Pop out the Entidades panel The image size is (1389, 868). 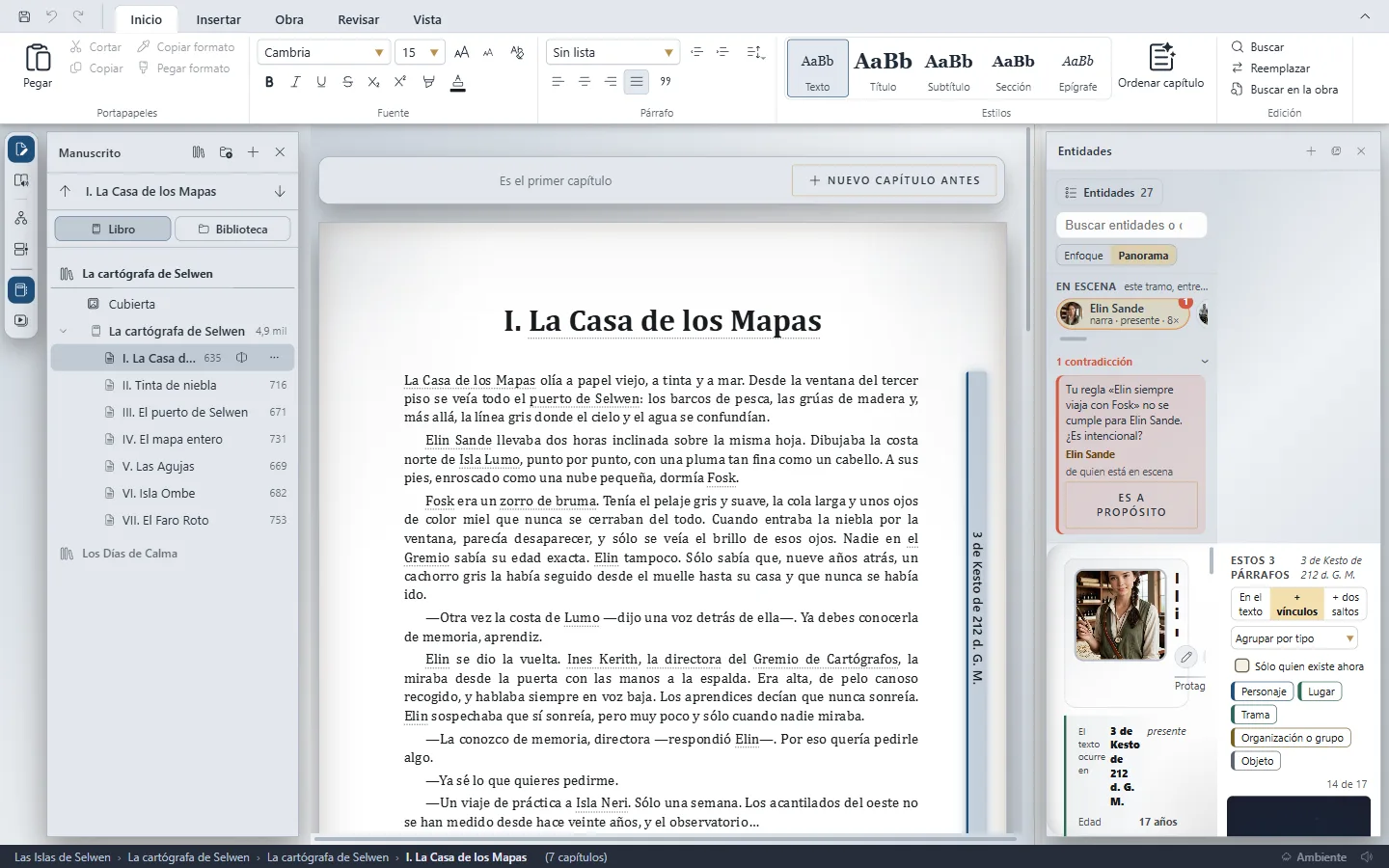pyautogui.click(x=1336, y=151)
